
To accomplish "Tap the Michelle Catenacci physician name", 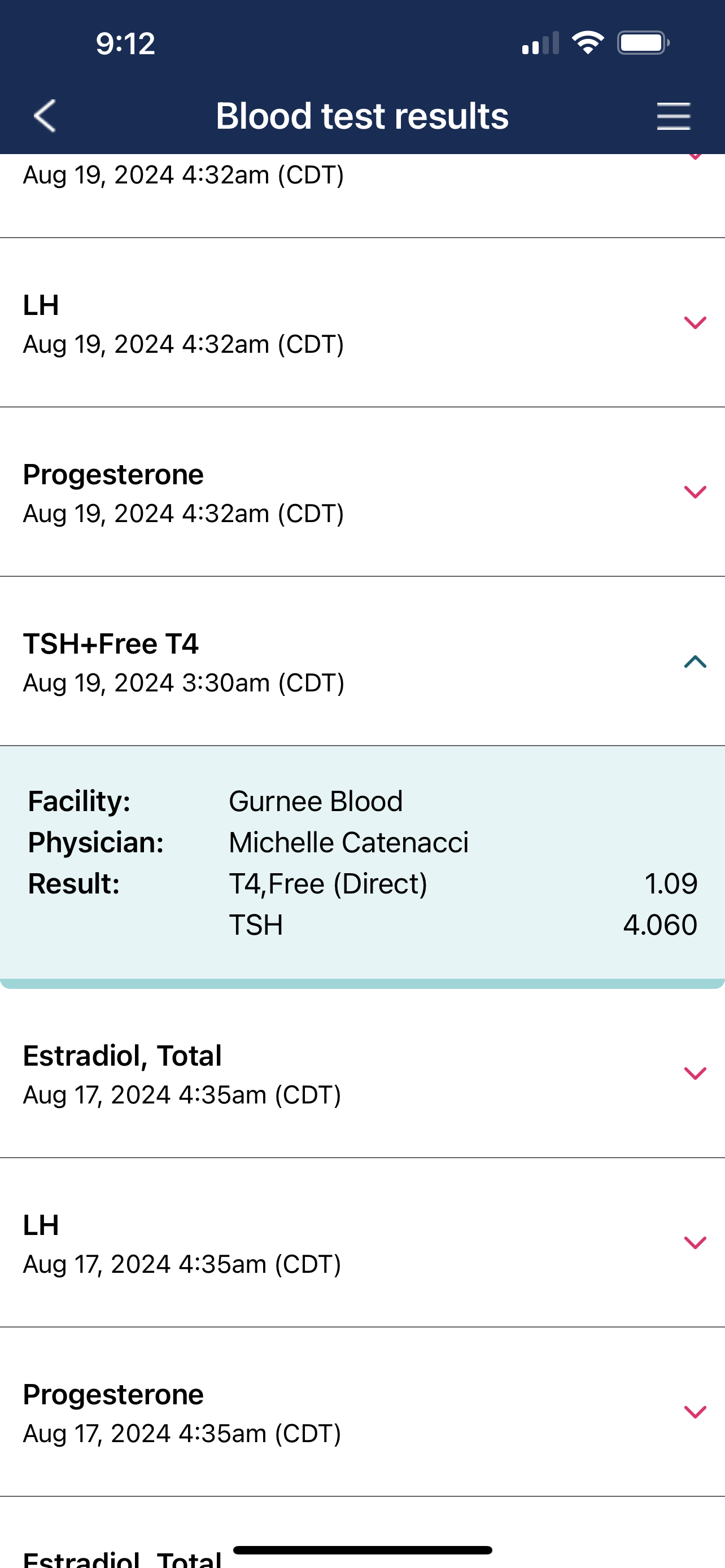I will [348, 843].
